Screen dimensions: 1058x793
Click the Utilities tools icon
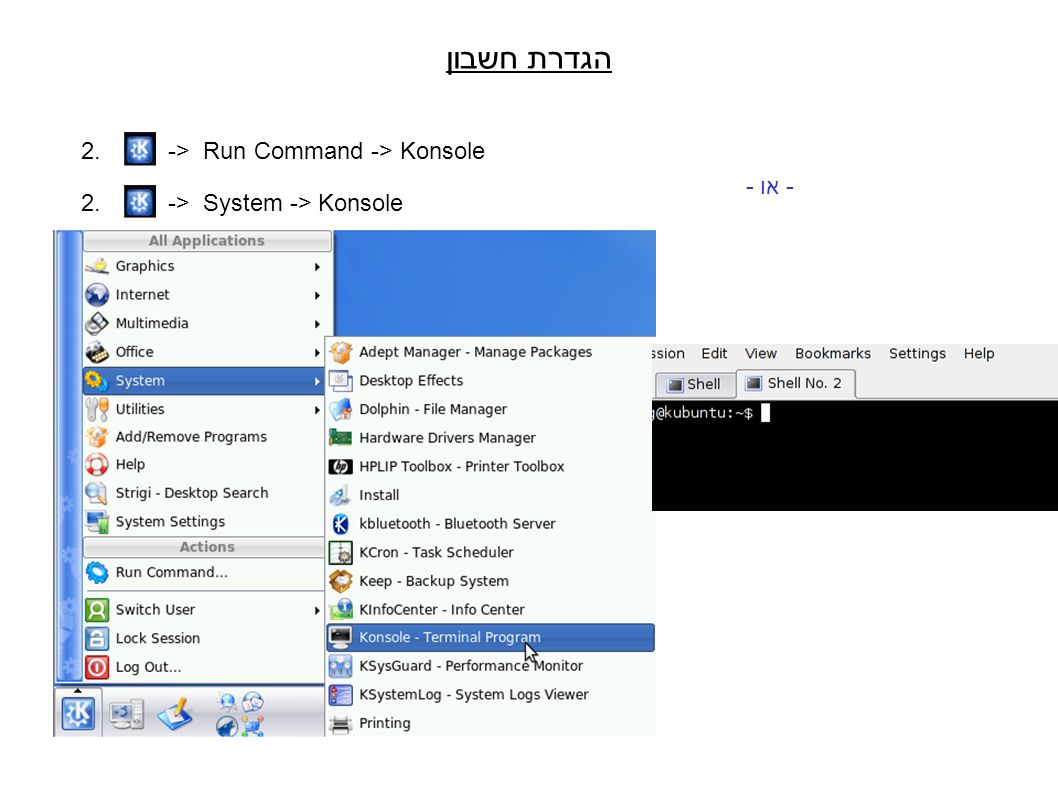point(97,409)
